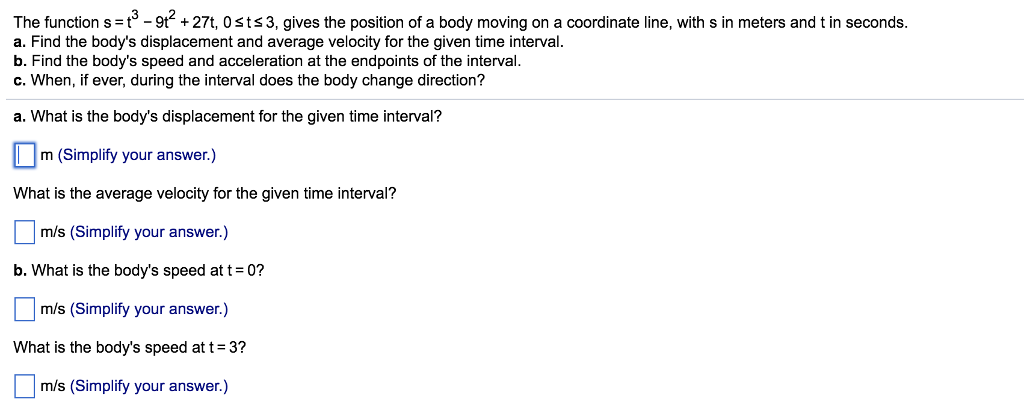Click the question asking for the body's displacement
This screenshot has height=402, width=1024.
pos(228,116)
